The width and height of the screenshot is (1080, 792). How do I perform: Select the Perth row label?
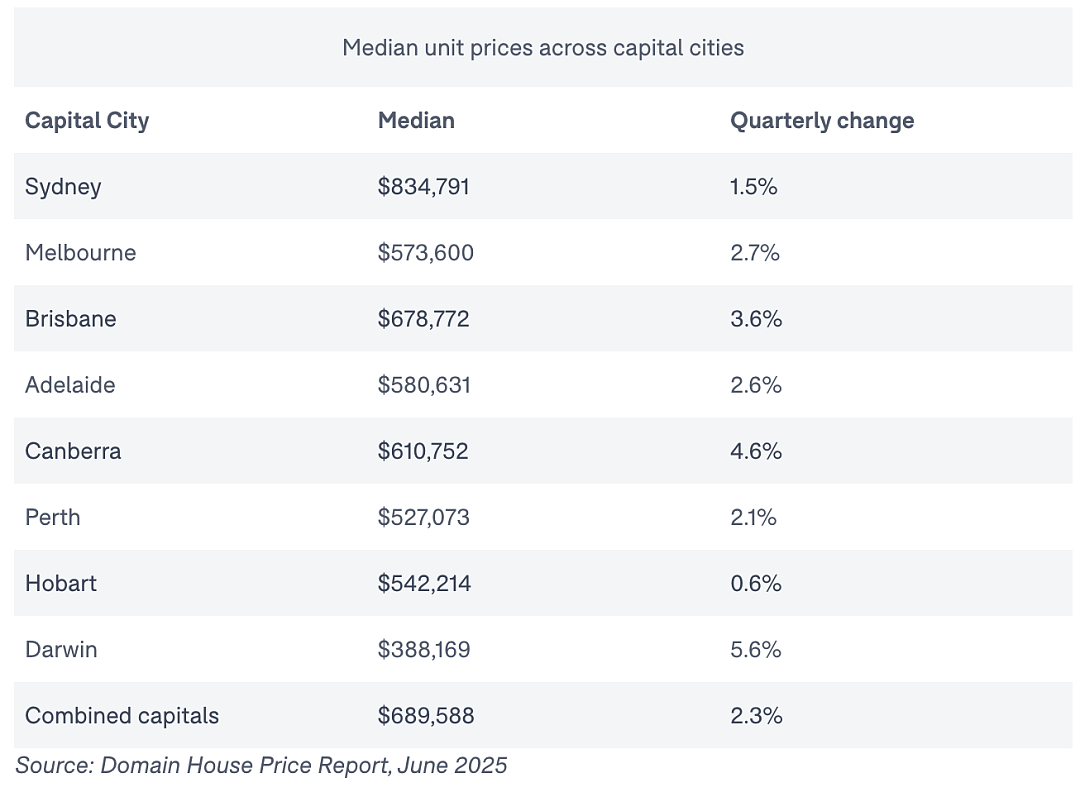[53, 517]
